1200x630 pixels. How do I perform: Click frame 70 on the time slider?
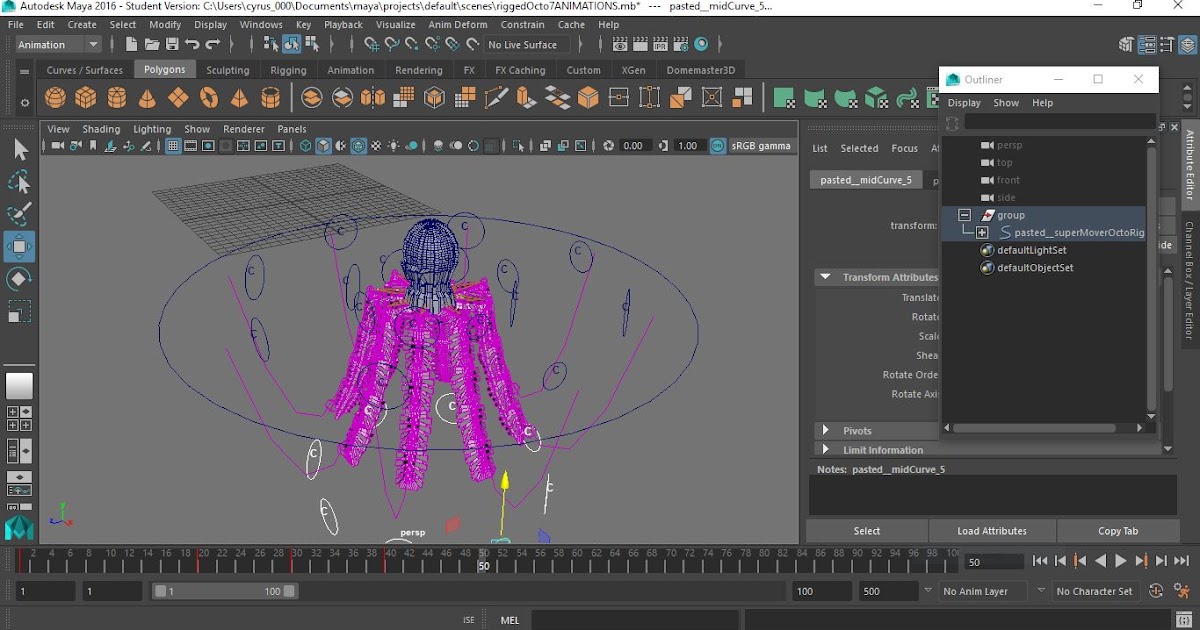point(670,562)
